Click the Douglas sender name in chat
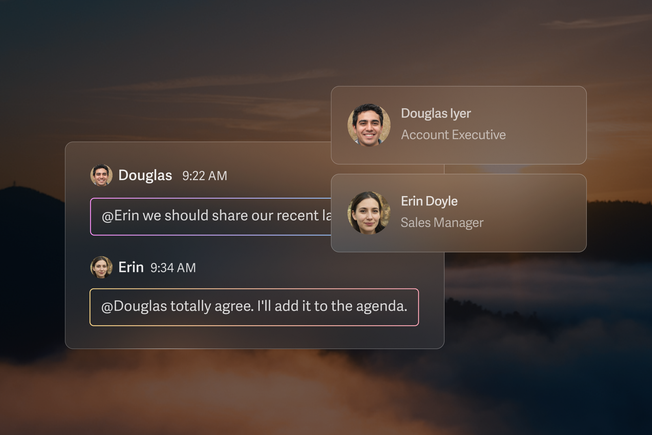Image resolution: width=652 pixels, height=435 pixels. click(x=145, y=175)
